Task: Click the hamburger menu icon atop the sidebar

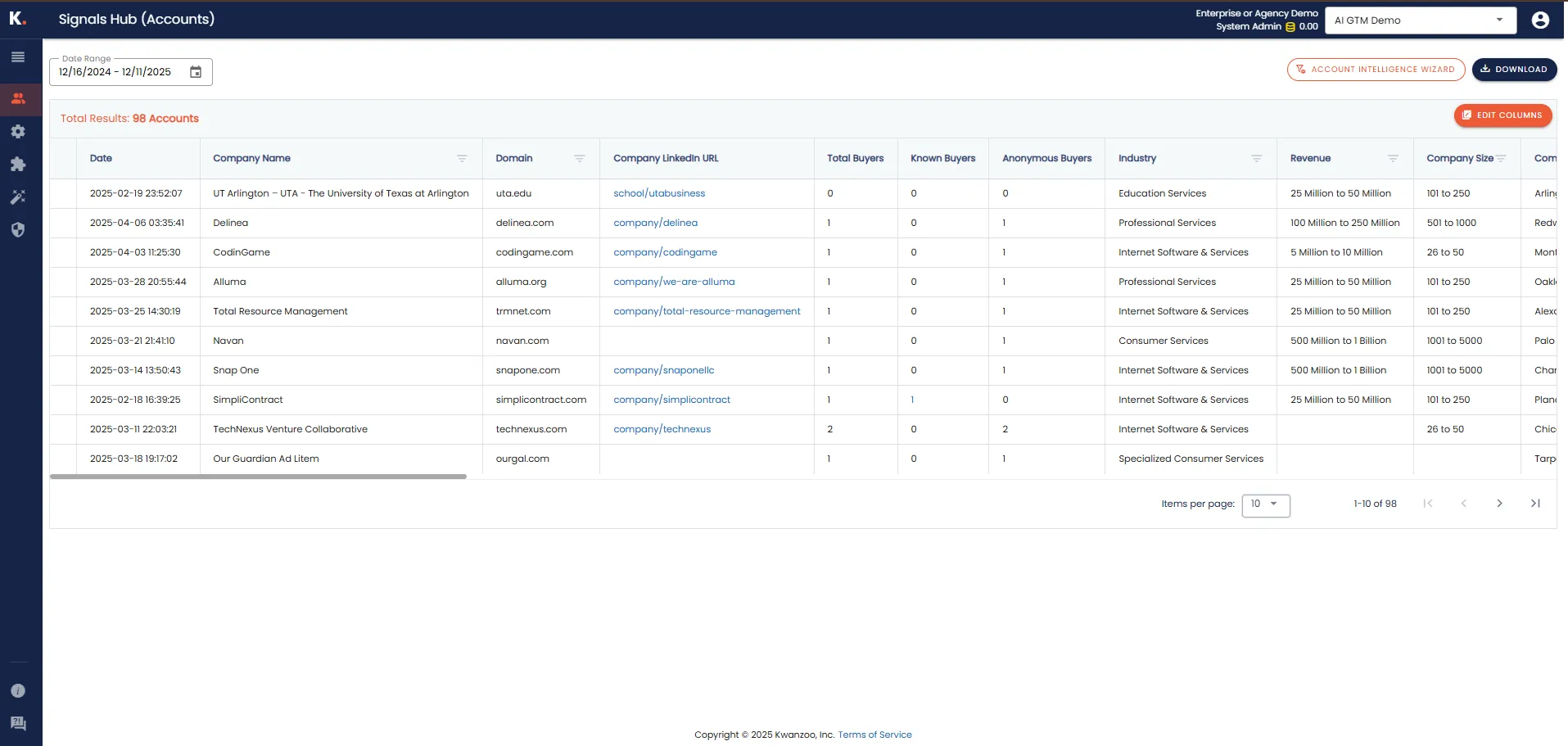Action: click(18, 57)
